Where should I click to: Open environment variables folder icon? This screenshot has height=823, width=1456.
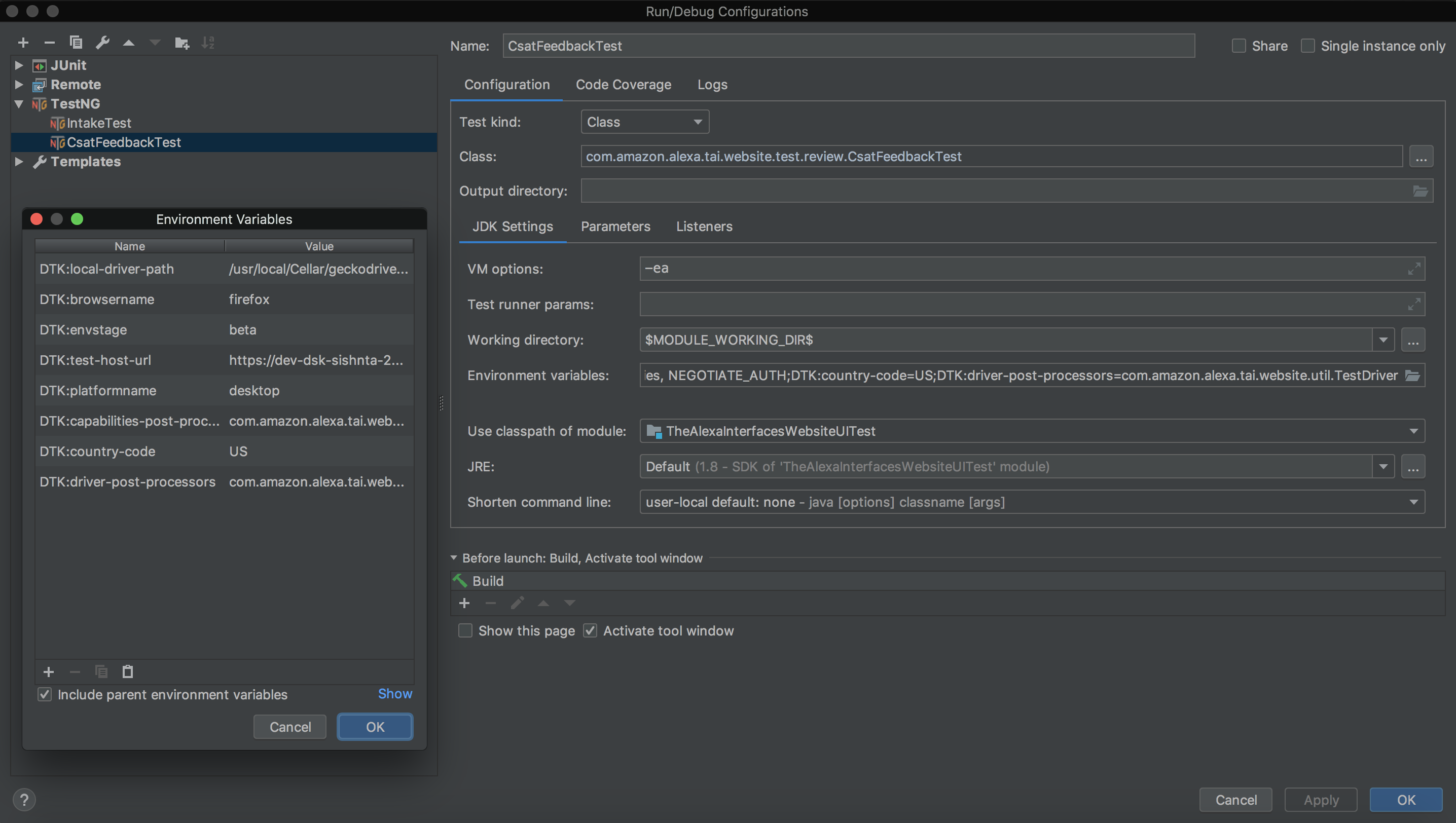coord(1412,376)
